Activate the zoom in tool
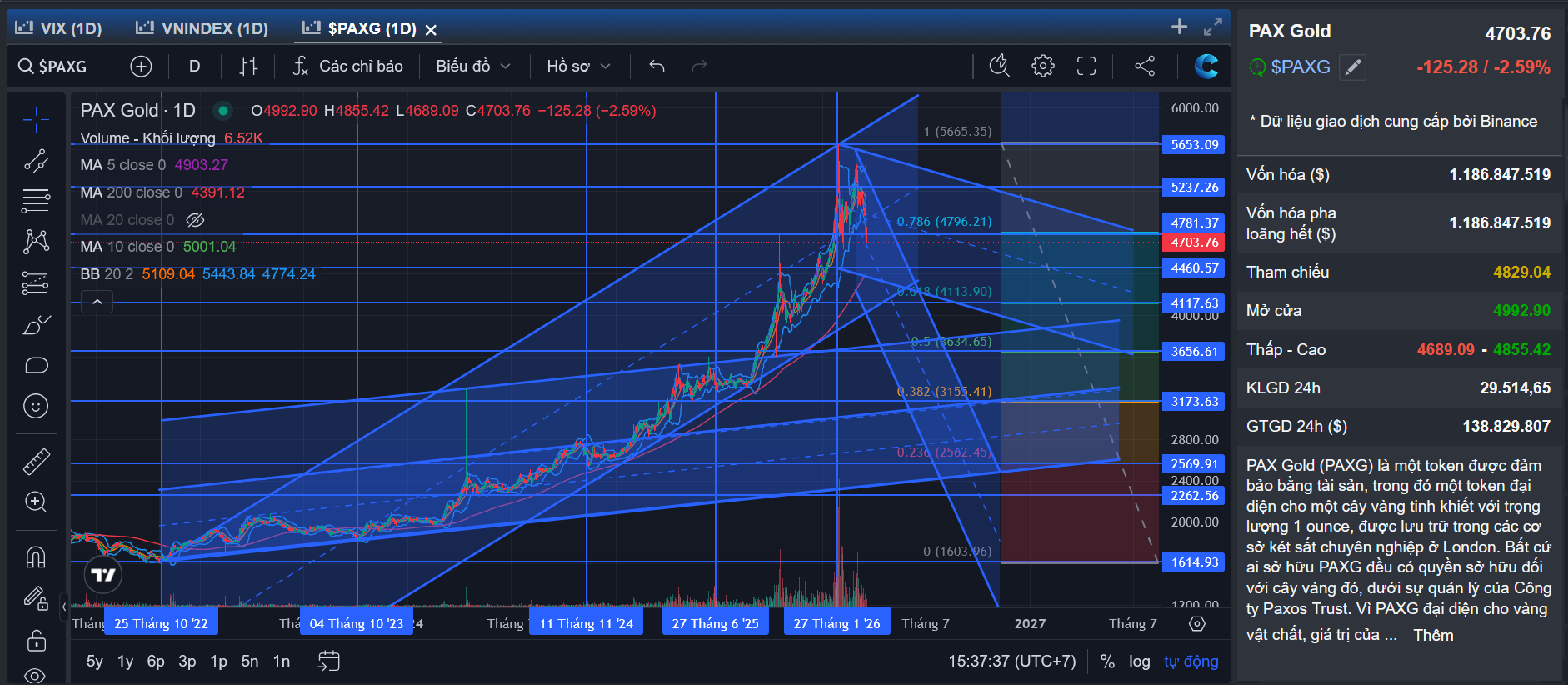The width and height of the screenshot is (1568, 685). 36,502
